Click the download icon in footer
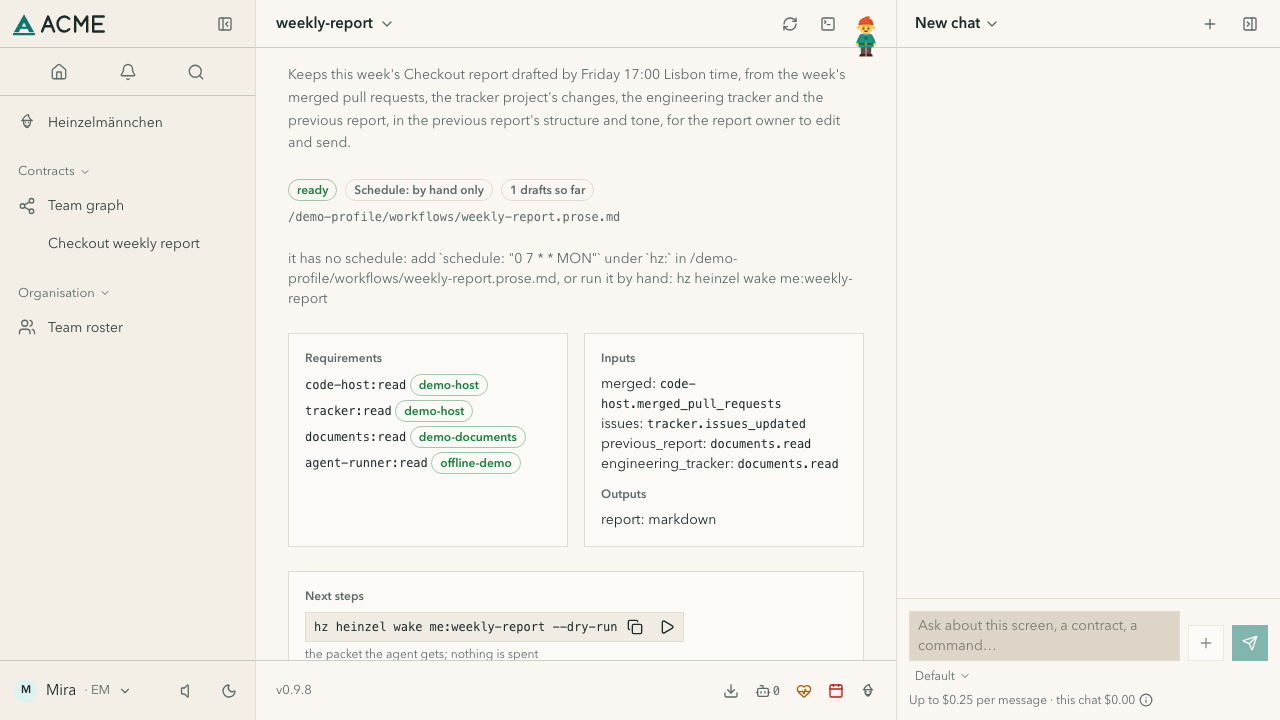1280x720 pixels. (731, 691)
